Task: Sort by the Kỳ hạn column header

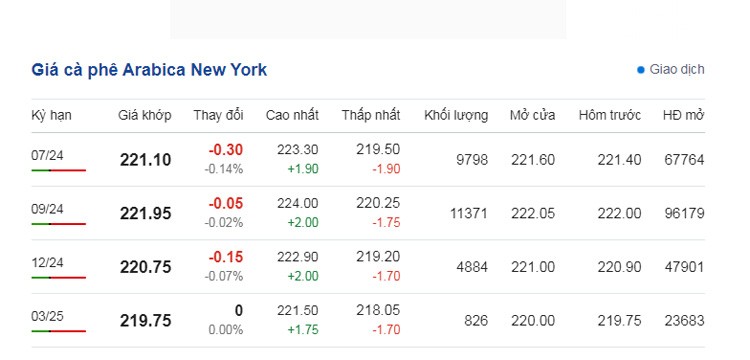Action: [x=51, y=115]
